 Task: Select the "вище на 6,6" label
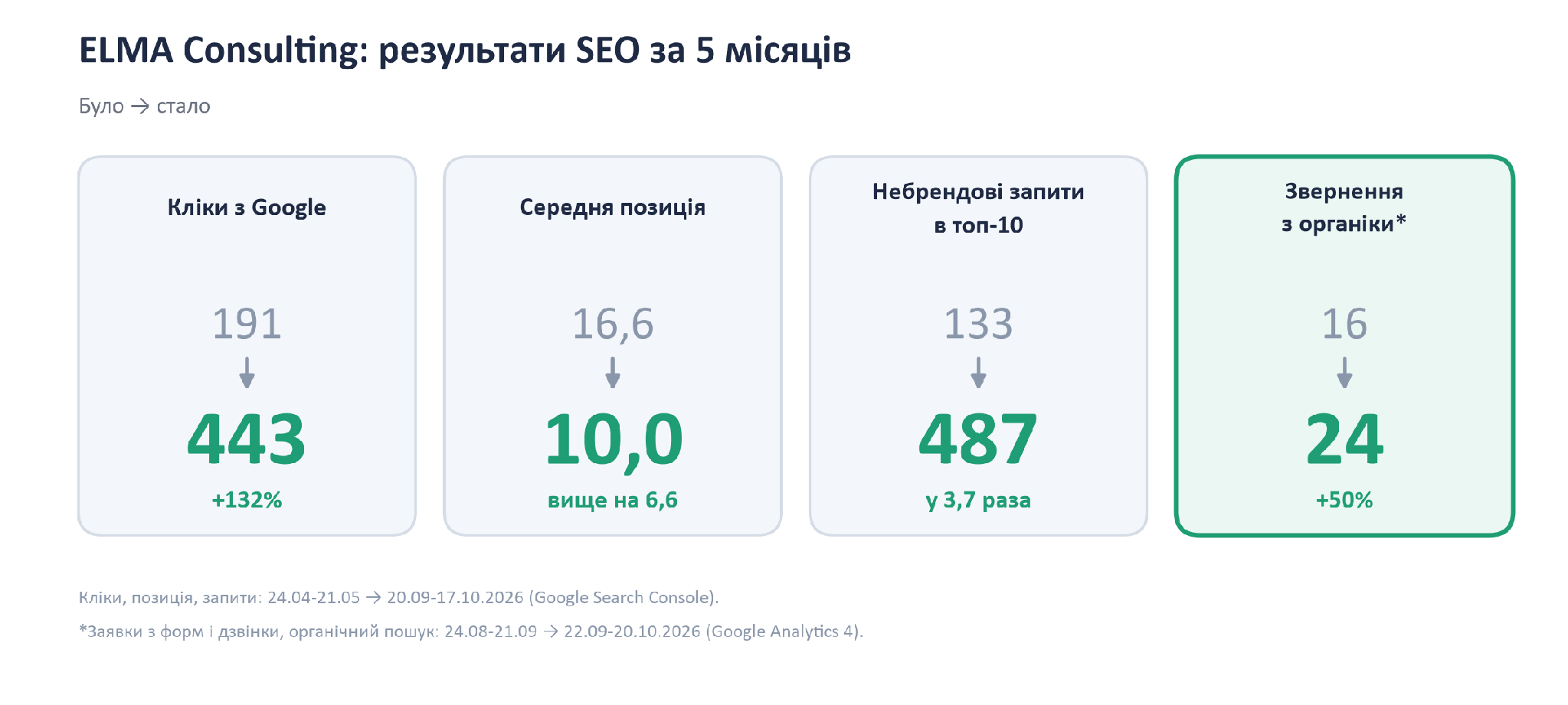(613, 501)
